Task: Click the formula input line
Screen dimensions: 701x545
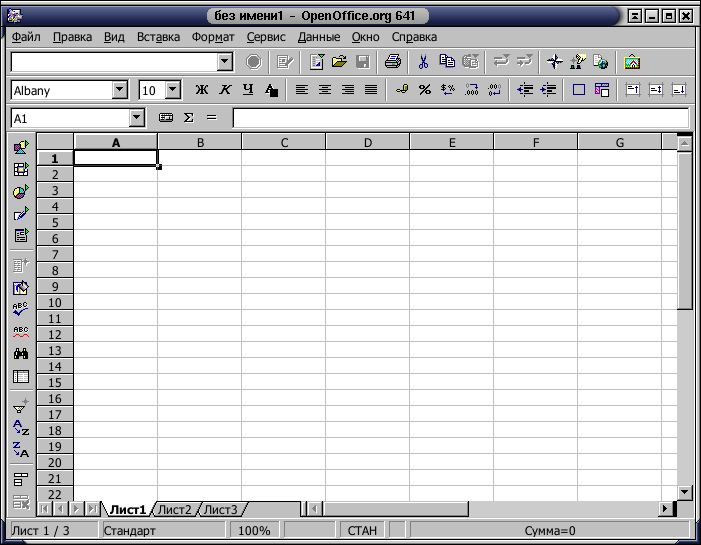Action: click(460, 118)
